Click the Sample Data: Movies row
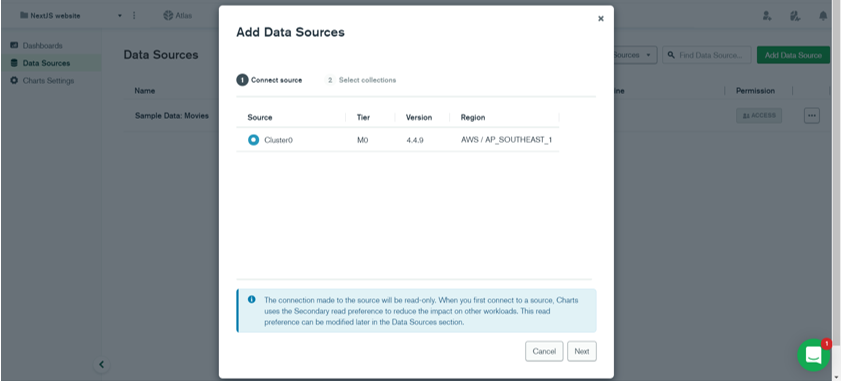Screen dimensions: 845x382 click(x=171, y=116)
